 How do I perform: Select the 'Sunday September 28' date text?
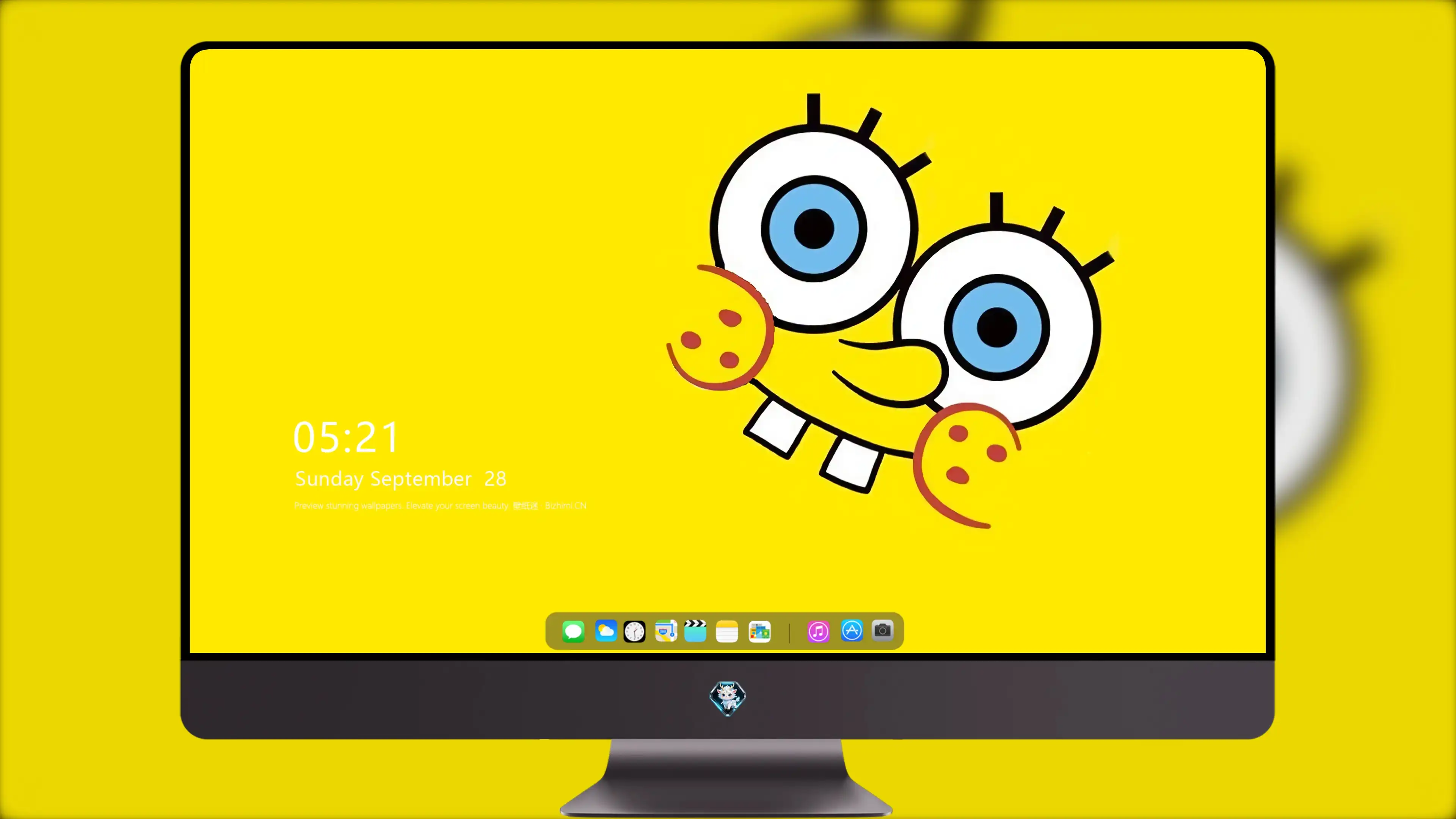pyautogui.click(x=400, y=479)
